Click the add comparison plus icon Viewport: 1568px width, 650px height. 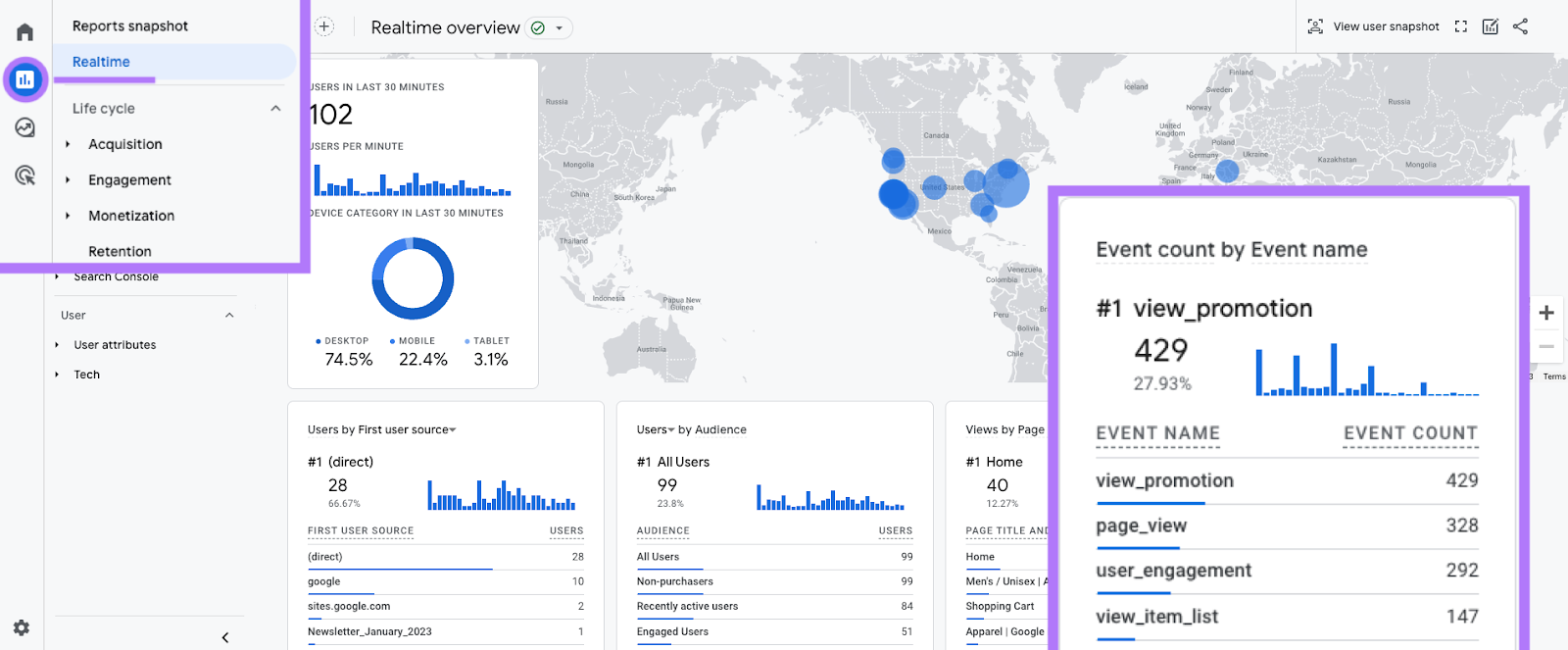(x=324, y=26)
